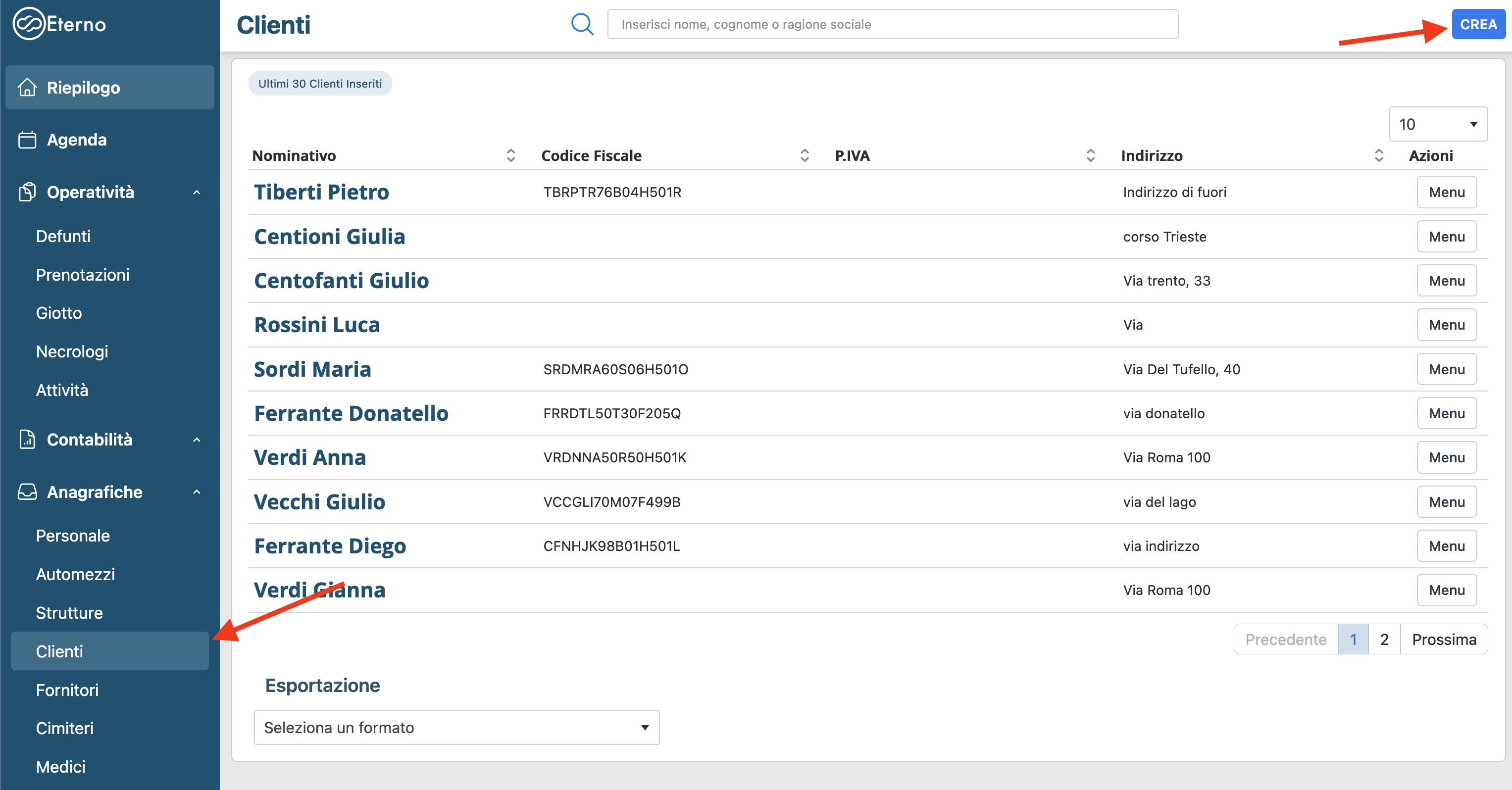Screen dimensions: 1512x790
Task: Collapse the Operatività sidebar section
Action: (x=197, y=192)
